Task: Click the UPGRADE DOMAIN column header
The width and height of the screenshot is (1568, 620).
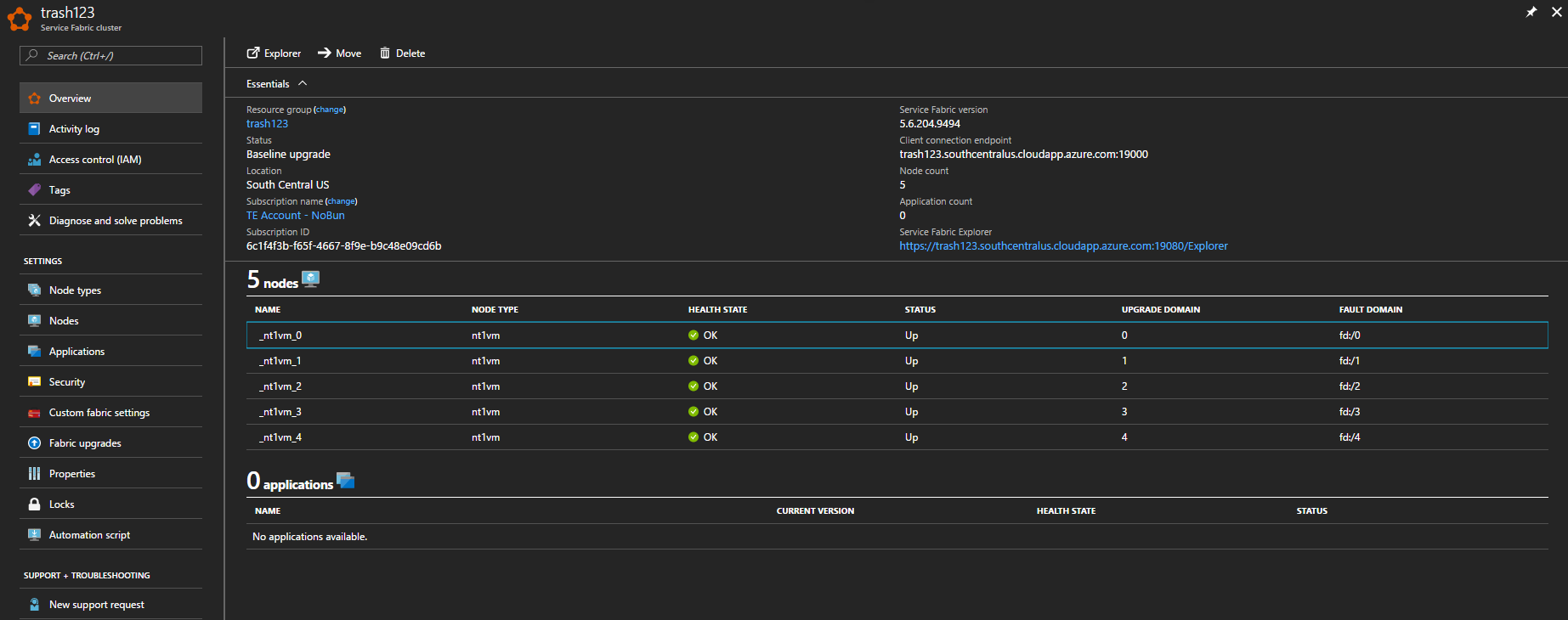Action: 1161,309
